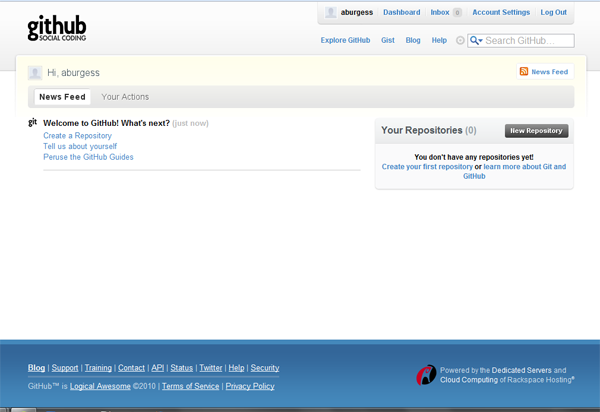The image size is (600, 412).
Task: Open the footer Security link
Action: pos(265,368)
